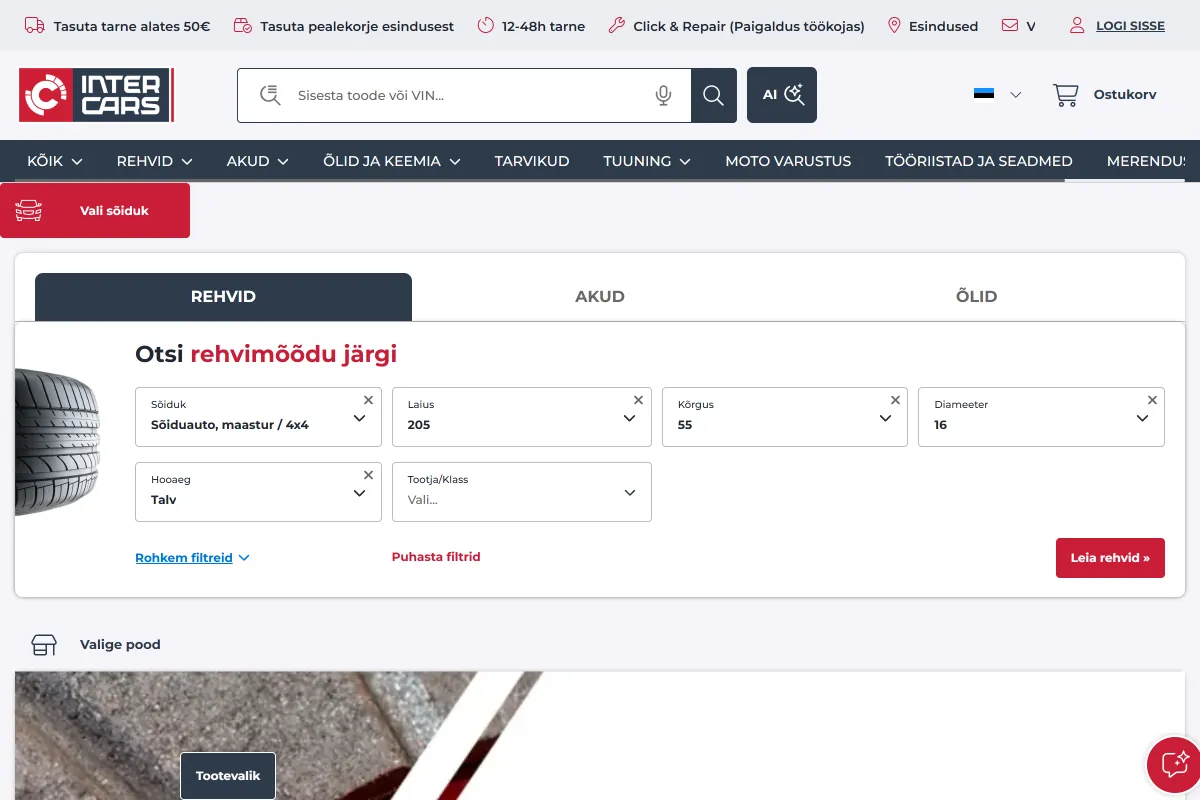Open the Hooaeg season dropdown
This screenshot has width=1200, height=800.
click(258, 492)
